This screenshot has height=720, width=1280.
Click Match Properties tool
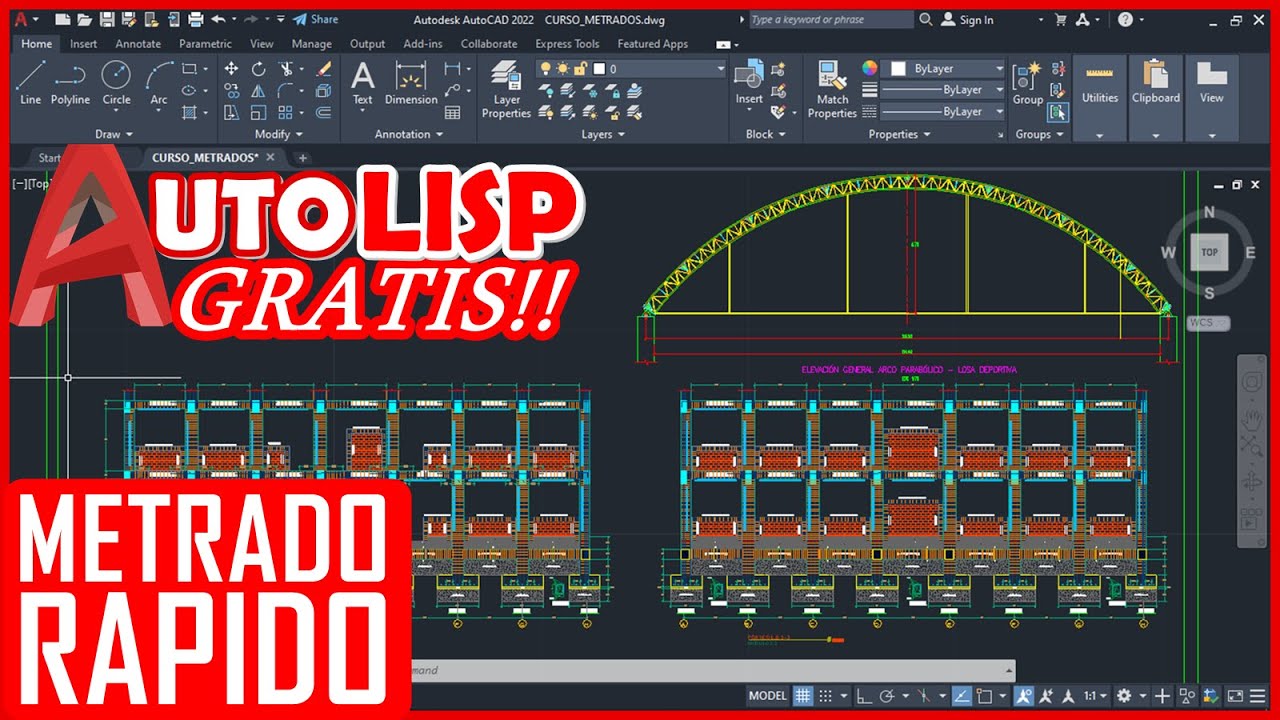[x=832, y=90]
